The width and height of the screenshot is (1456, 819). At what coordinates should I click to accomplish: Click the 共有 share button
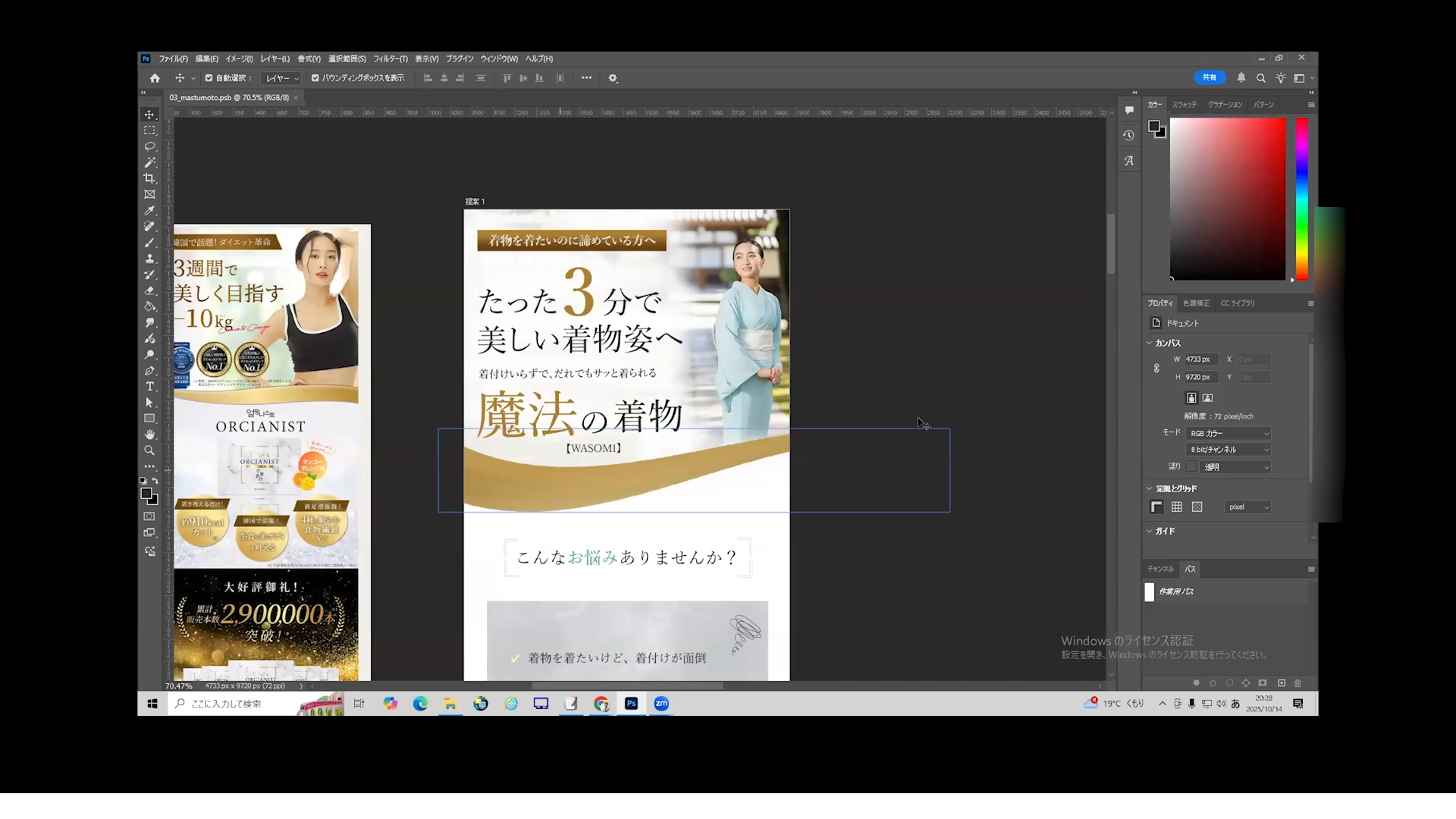pyautogui.click(x=1209, y=77)
